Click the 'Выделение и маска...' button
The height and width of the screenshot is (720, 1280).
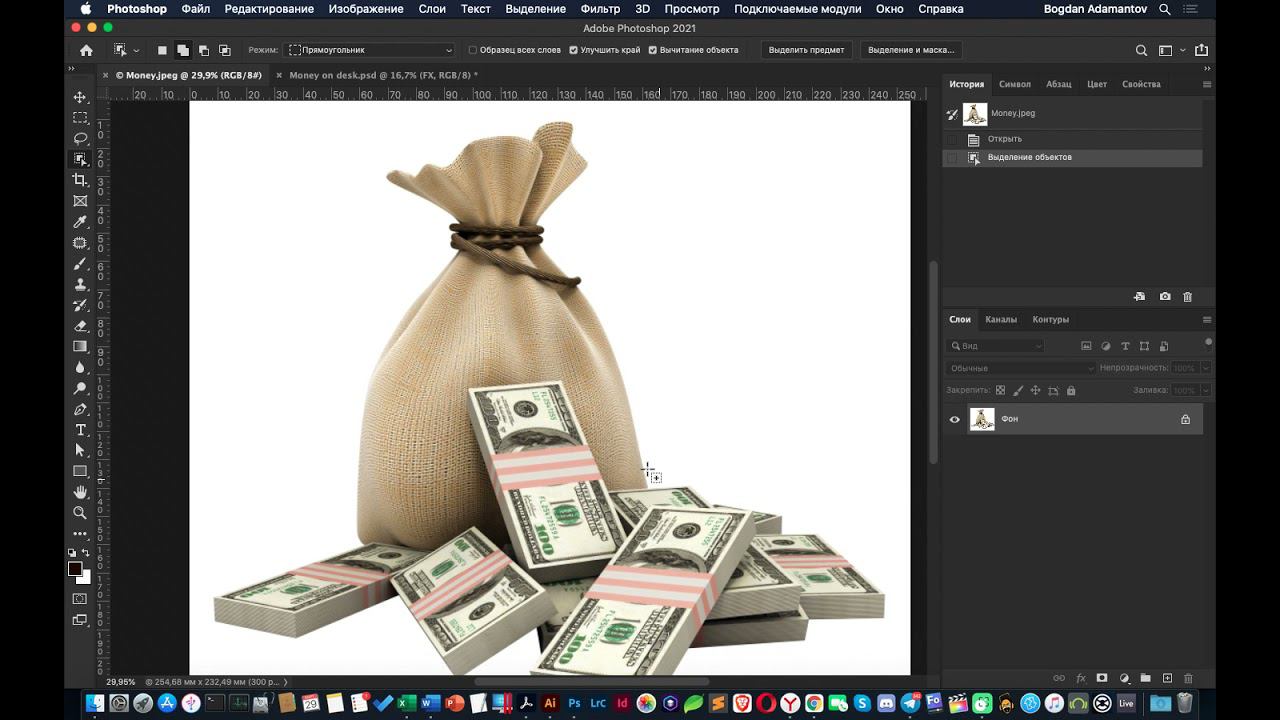click(x=911, y=50)
